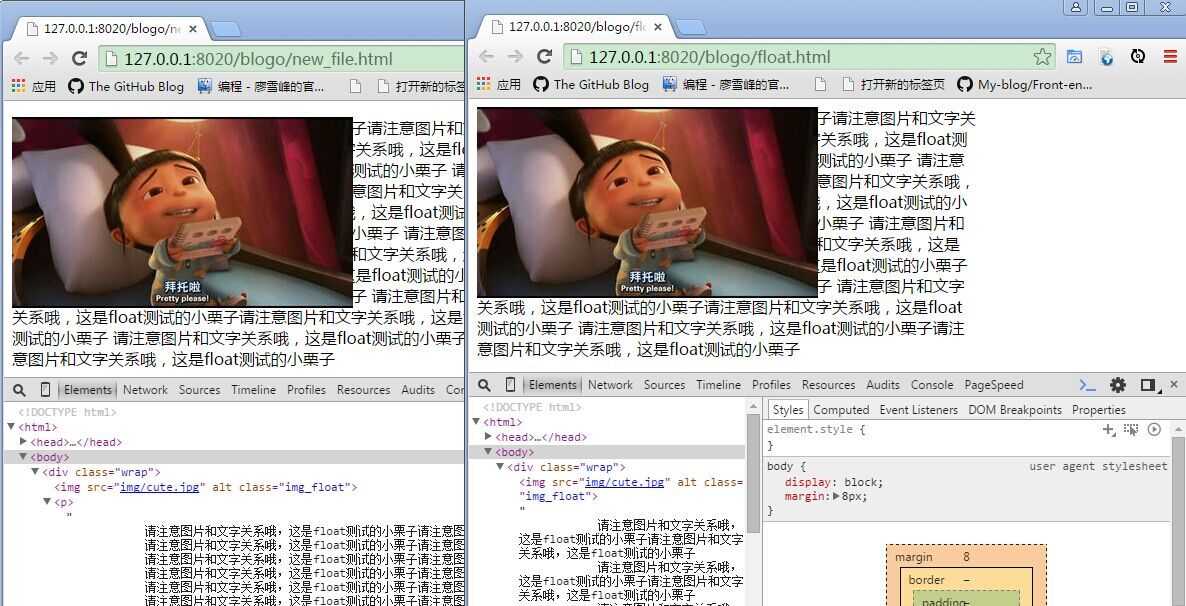Go back in the left browser window
This screenshot has width=1186, height=606.
pos(21,58)
